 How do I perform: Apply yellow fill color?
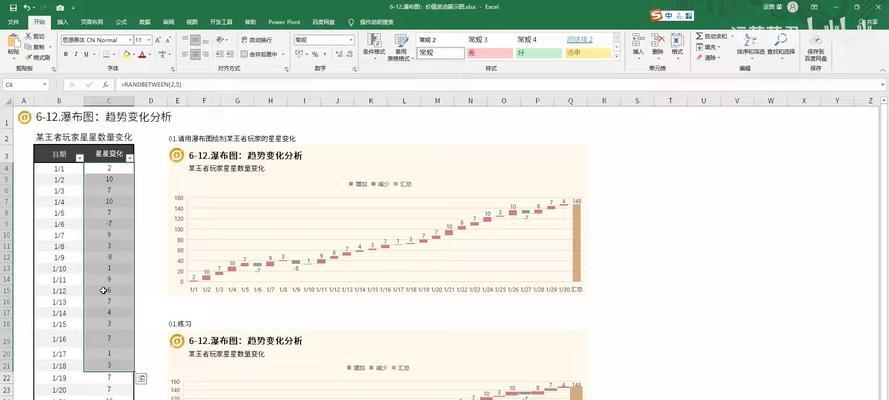click(126, 54)
